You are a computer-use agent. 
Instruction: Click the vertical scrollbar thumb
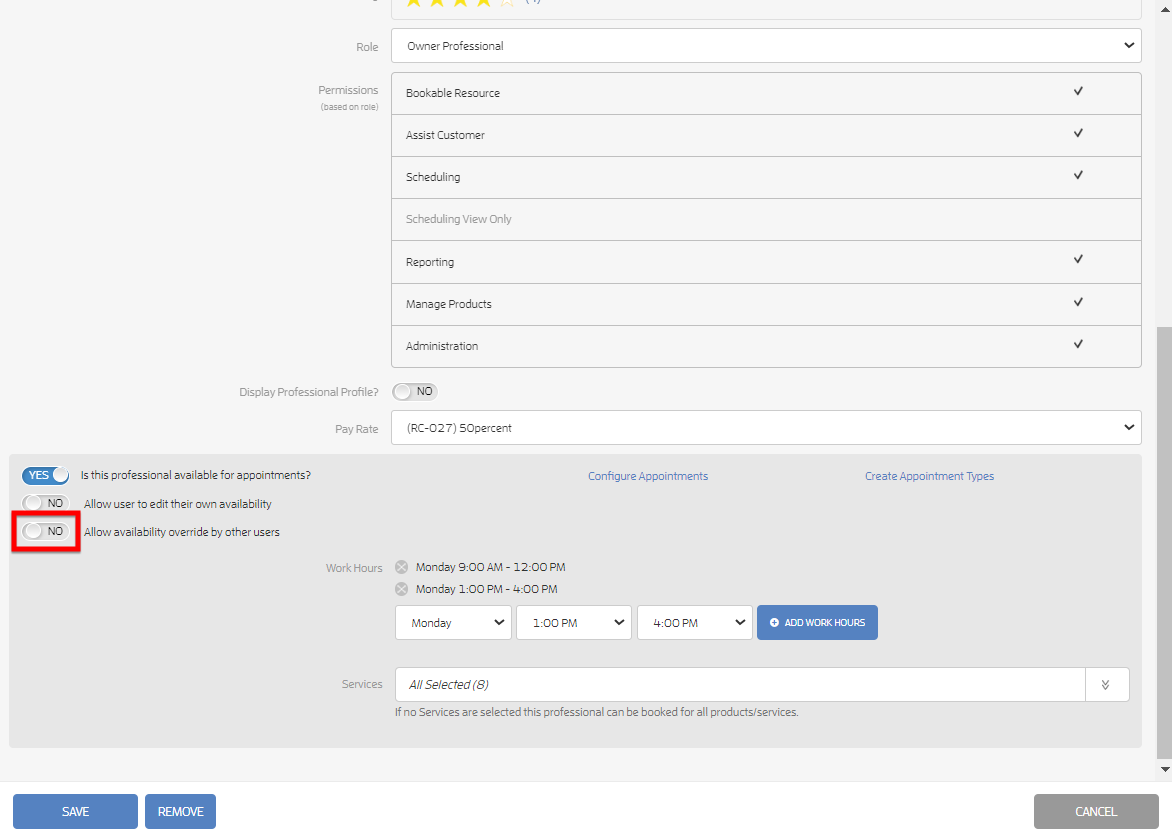1165,542
